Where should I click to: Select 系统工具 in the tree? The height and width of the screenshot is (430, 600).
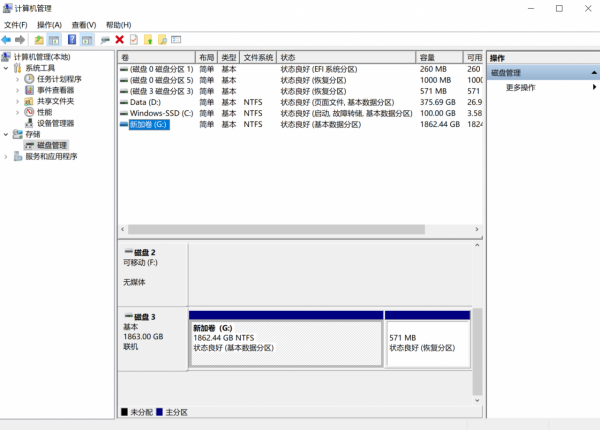pyautogui.click(x=40, y=68)
